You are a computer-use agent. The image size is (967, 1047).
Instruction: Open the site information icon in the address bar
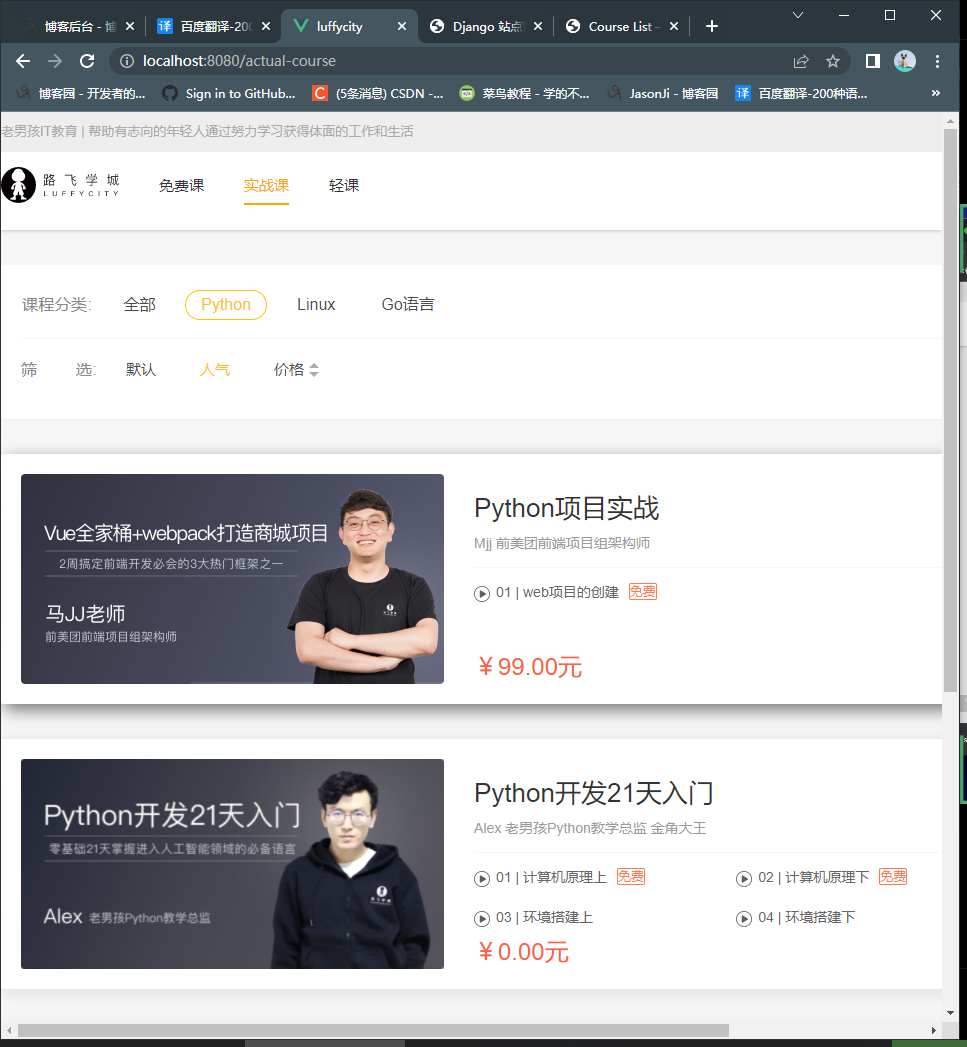[126, 61]
